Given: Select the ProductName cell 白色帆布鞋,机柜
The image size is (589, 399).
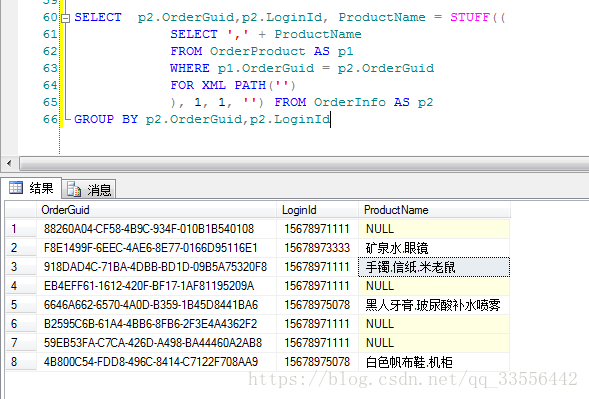Looking at the screenshot, I should click(x=434, y=362).
